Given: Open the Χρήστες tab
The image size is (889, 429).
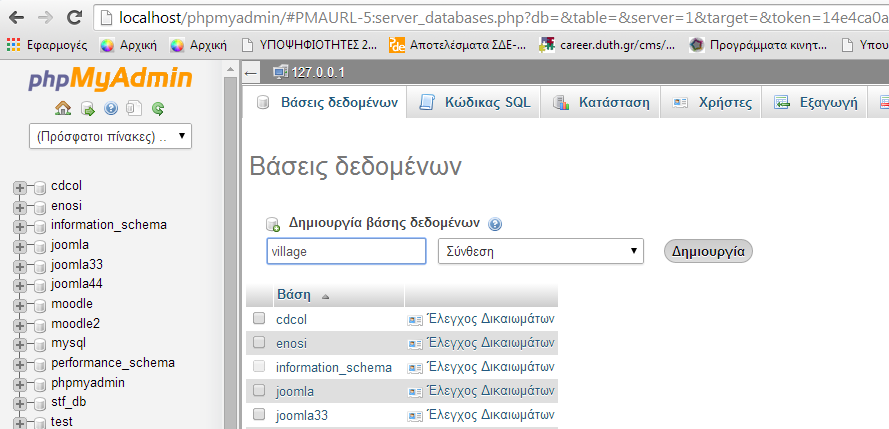Looking at the screenshot, I should tap(711, 103).
